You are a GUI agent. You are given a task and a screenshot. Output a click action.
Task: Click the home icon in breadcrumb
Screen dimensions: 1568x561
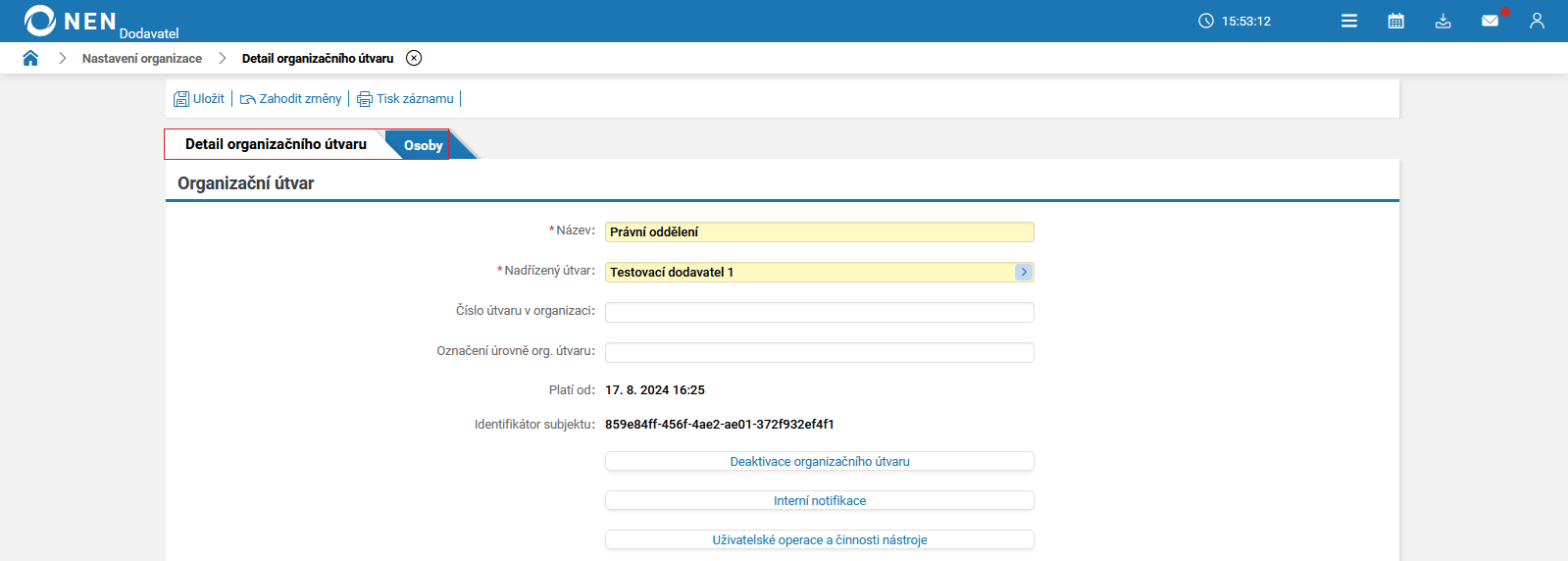click(30, 58)
